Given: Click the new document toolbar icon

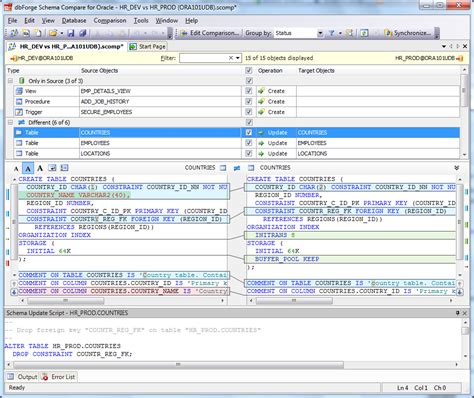Looking at the screenshot, I should click(x=39, y=33).
